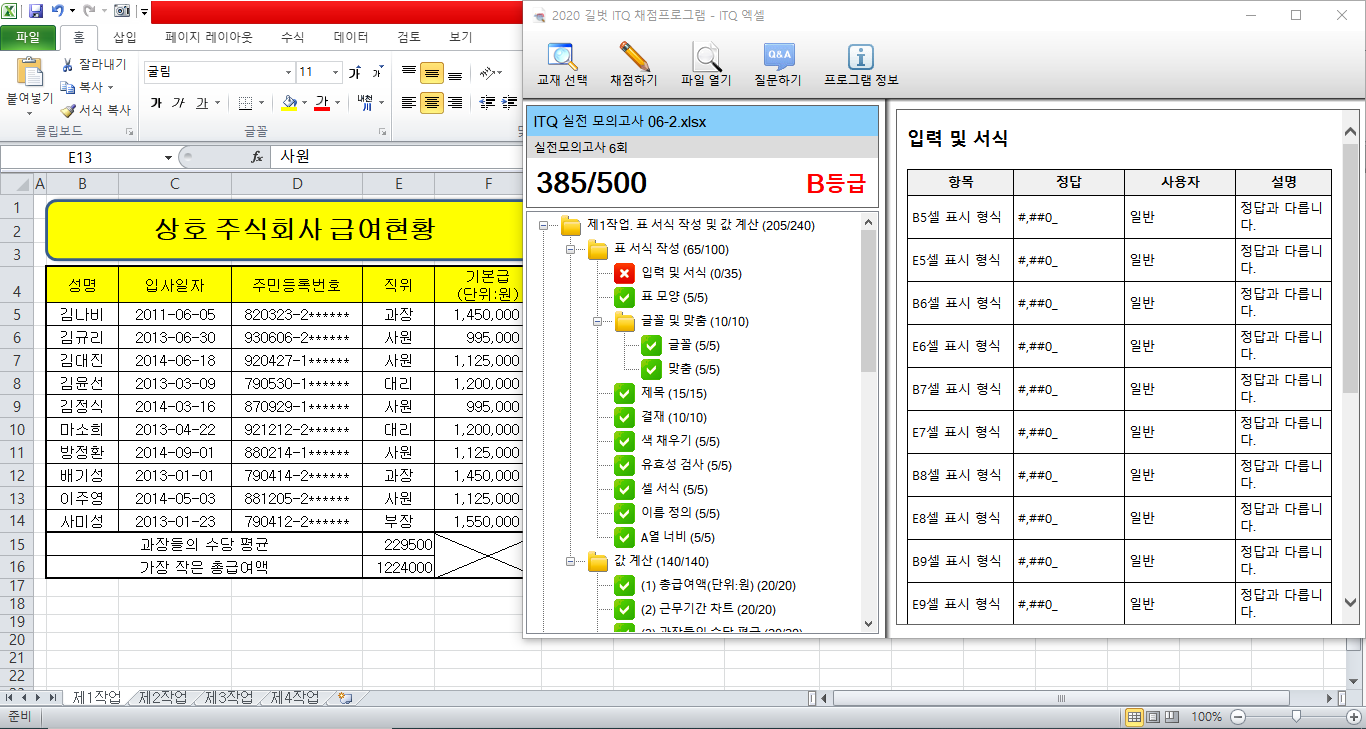Collapse the 글꼴 및 맞춤 tree folder
Image resolution: width=1366 pixels, height=729 pixels.
[x=596, y=321]
